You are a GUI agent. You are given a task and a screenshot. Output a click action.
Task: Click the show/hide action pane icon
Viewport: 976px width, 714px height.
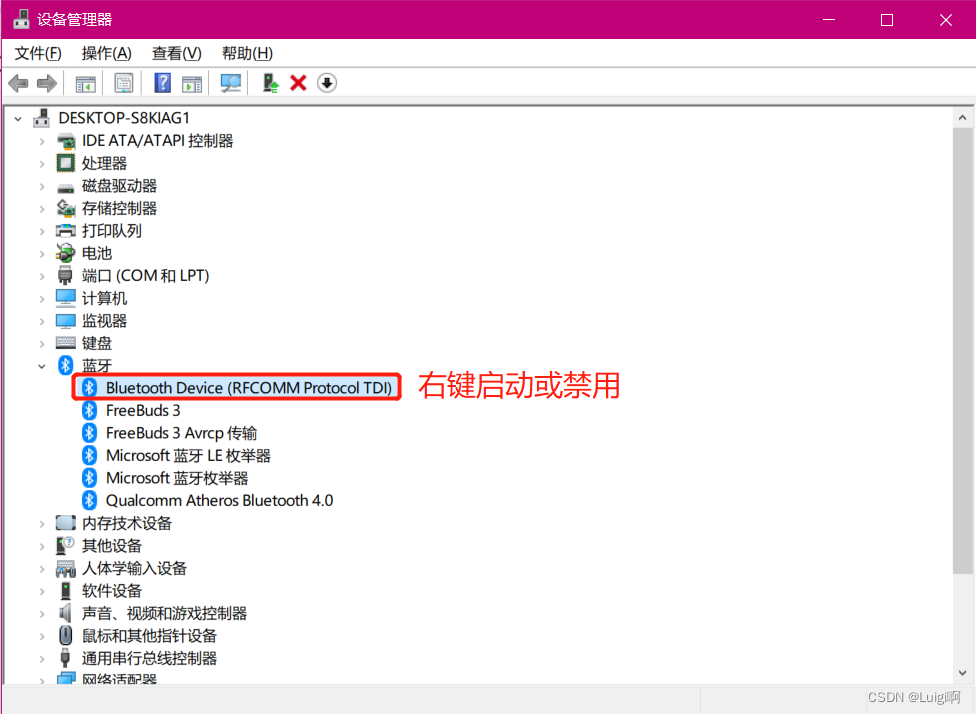192,83
